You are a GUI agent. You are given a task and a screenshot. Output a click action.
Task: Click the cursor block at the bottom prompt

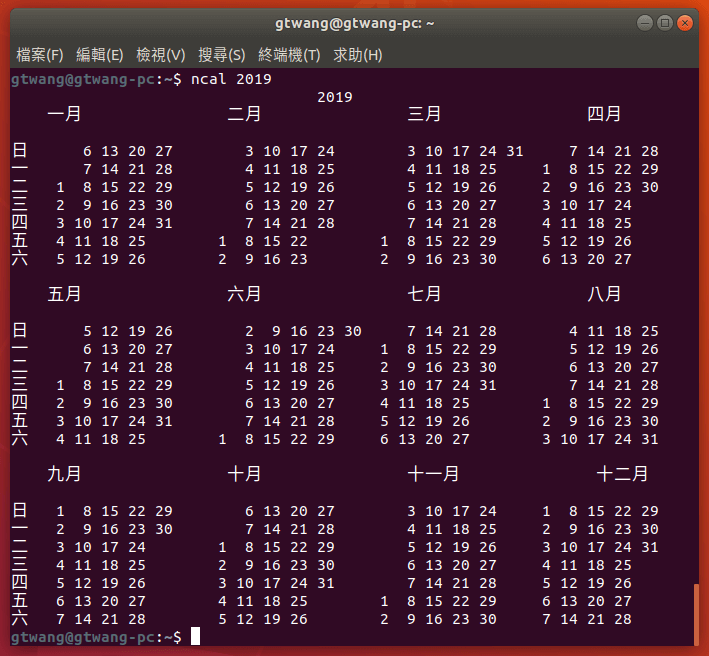point(196,637)
